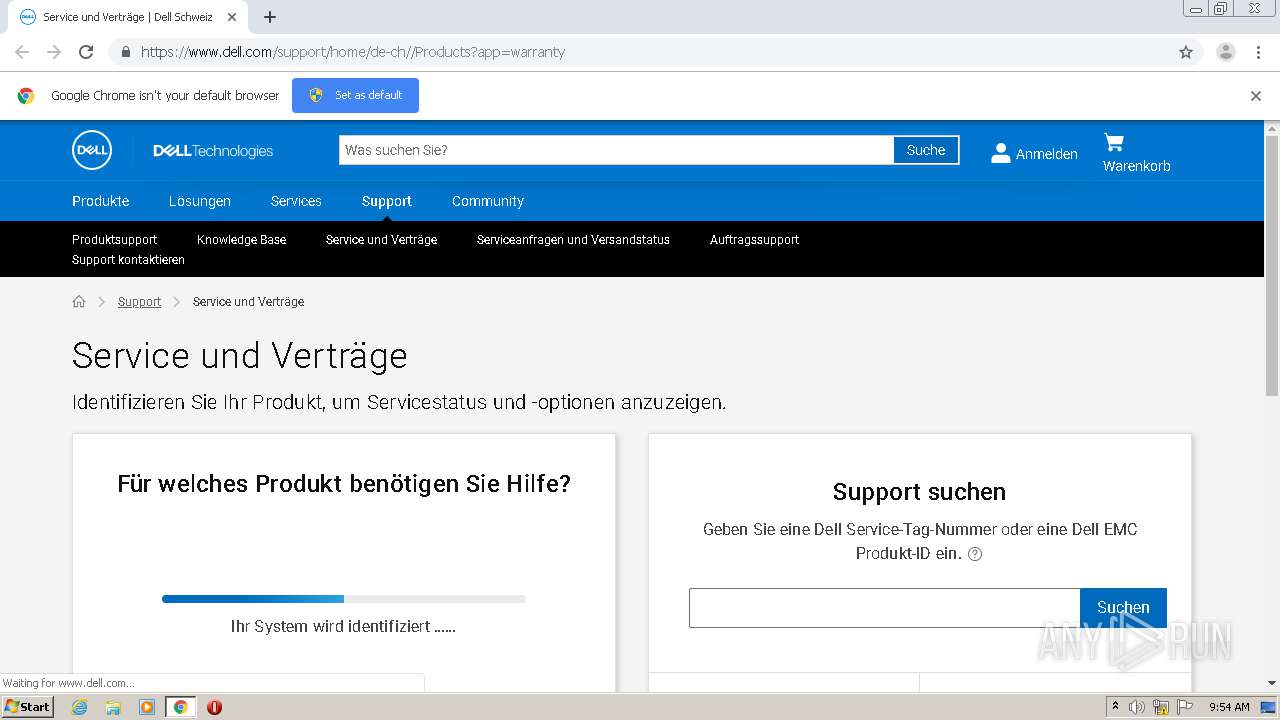The width and height of the screenshot is (1280, 720).
Task: Click the Suche button
Action: coord(926,150)
